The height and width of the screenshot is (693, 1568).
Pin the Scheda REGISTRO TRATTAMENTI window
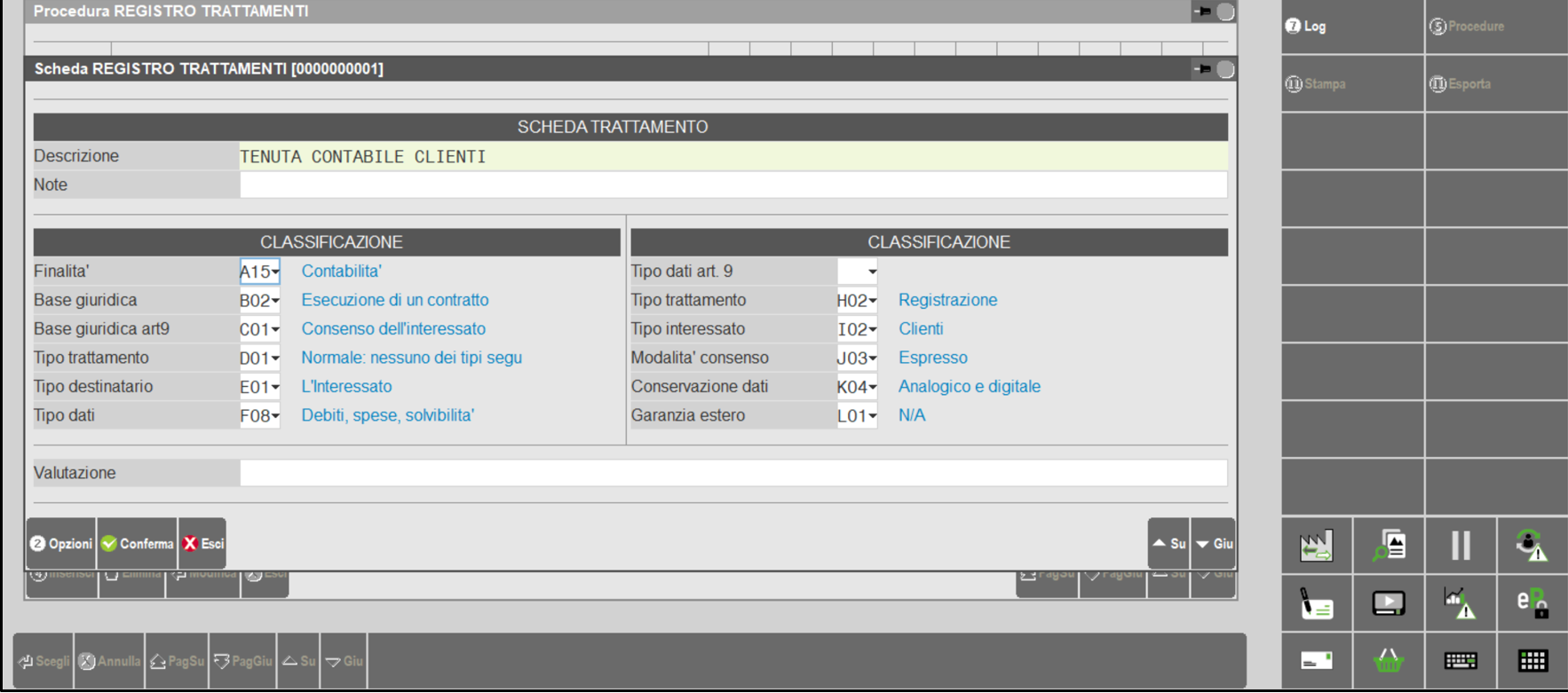(x=1203, y=69)
